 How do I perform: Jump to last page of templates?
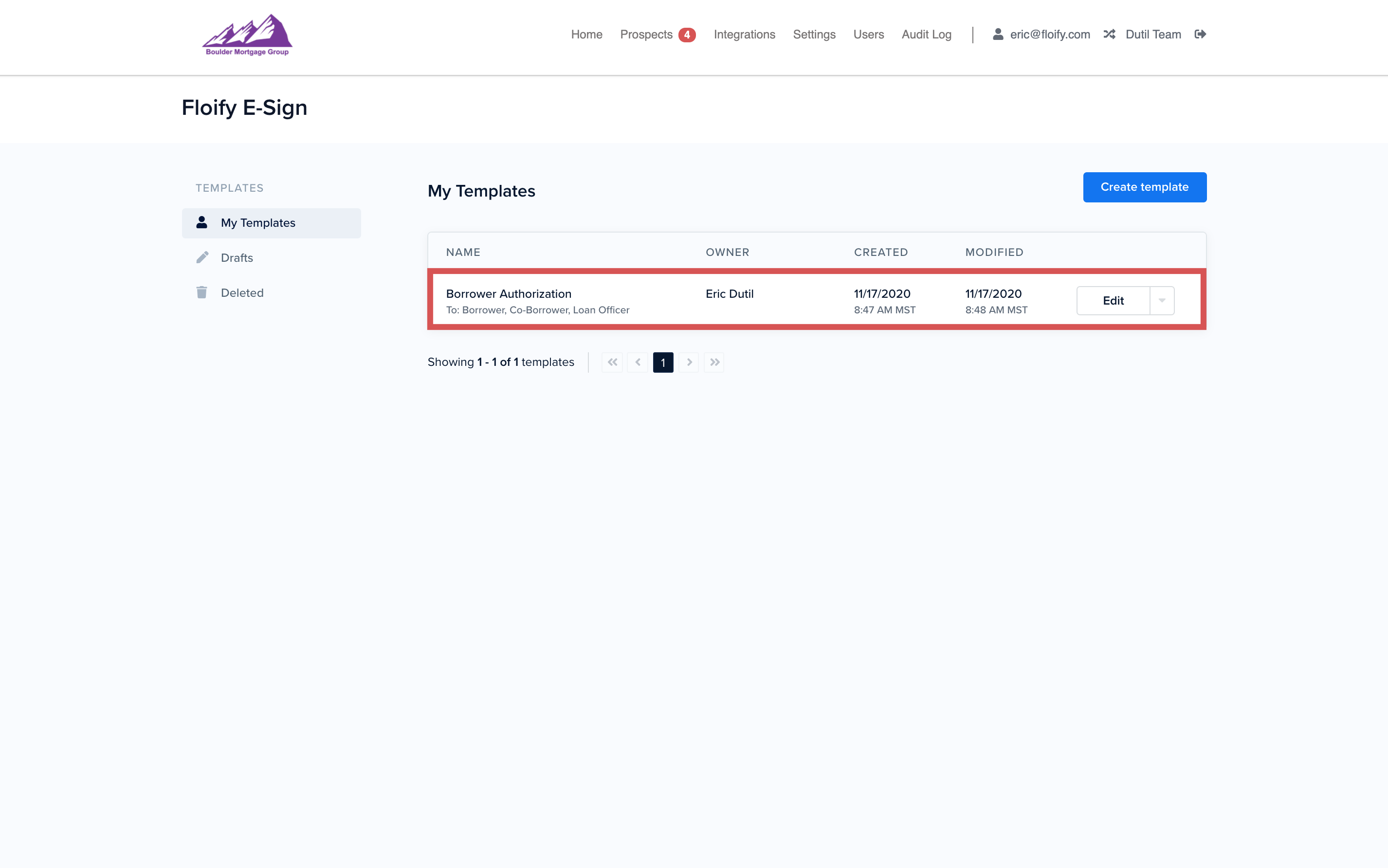pyautogui.click(x=714, y=362)
